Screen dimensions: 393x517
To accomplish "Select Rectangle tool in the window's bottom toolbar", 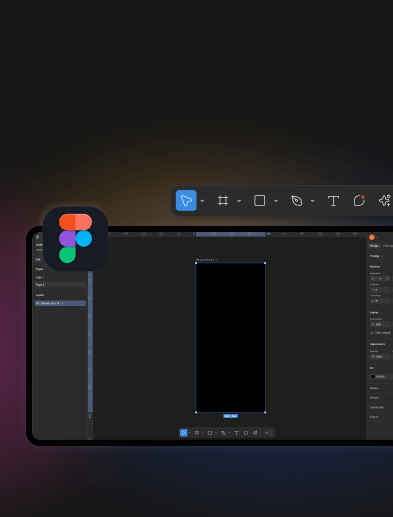I will (210, 433).
